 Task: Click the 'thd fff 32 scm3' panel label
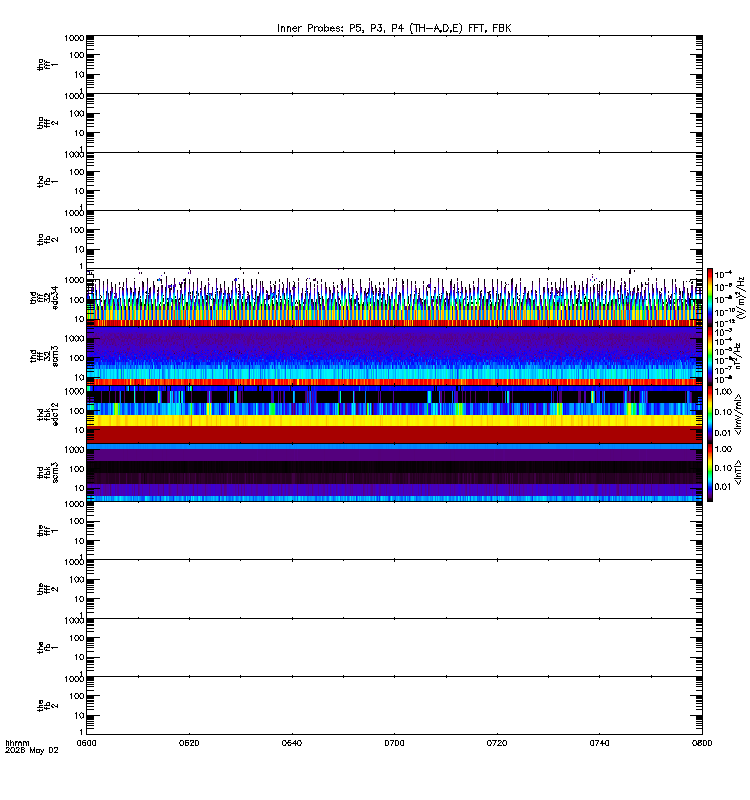(x=44, y=356)
